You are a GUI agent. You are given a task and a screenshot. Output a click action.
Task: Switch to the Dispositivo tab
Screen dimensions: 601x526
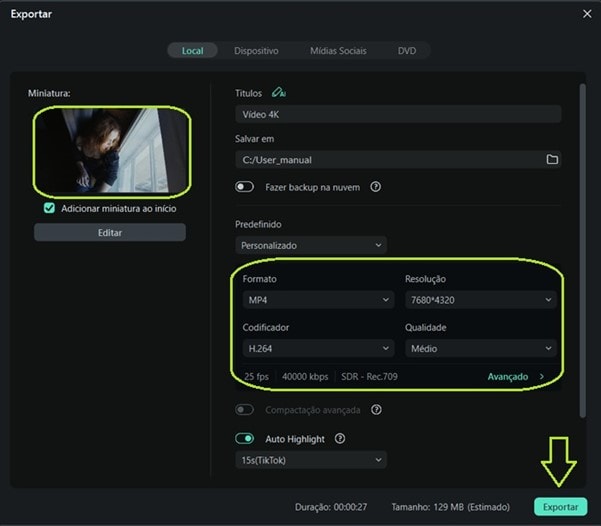[256, 51]
